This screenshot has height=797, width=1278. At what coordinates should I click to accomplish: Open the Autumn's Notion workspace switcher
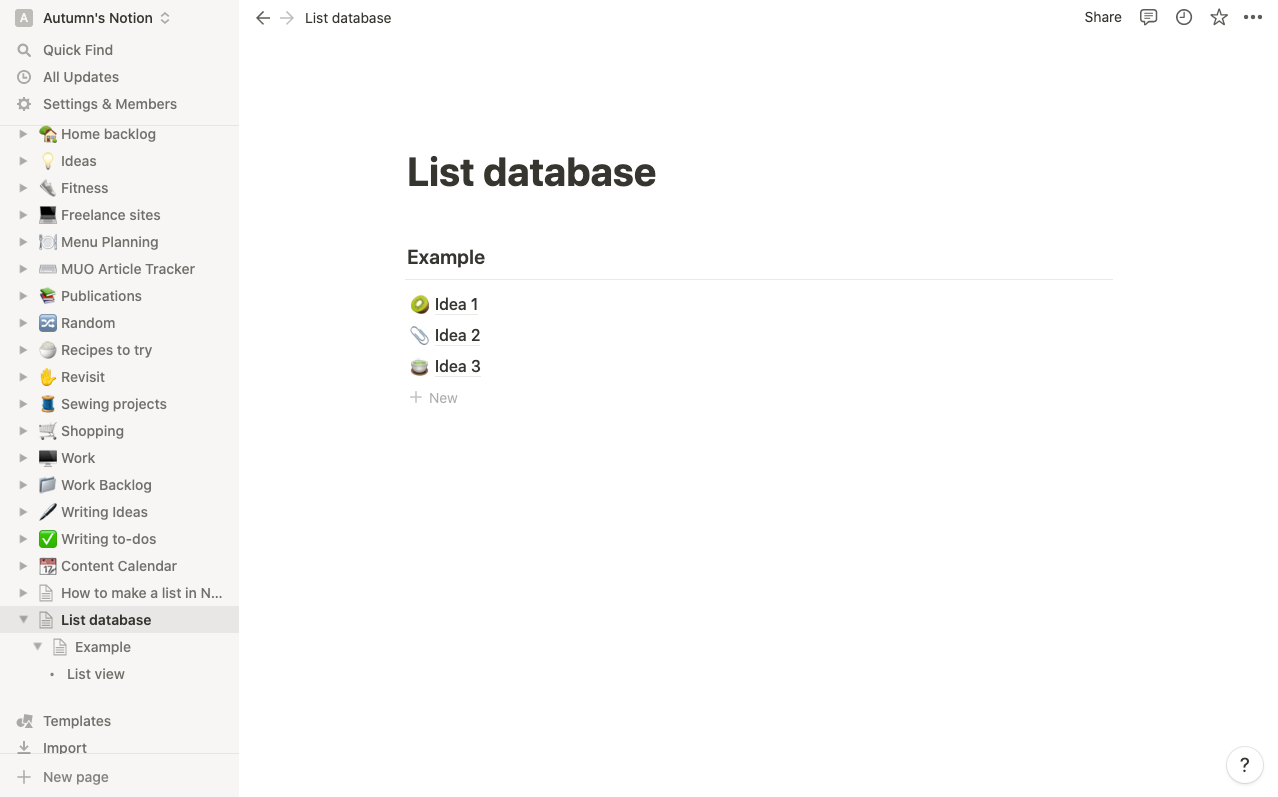click(95, 18)
